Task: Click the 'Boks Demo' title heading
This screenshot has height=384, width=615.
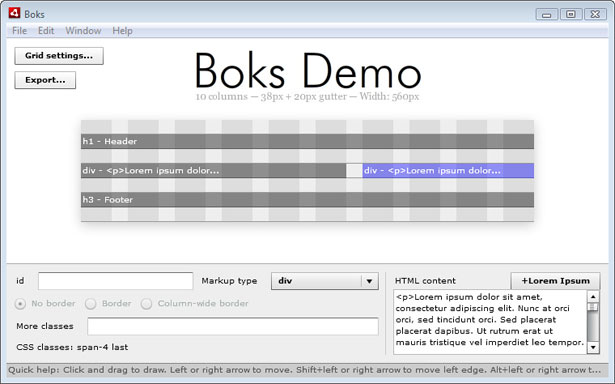Action: (x=308, y=71)
